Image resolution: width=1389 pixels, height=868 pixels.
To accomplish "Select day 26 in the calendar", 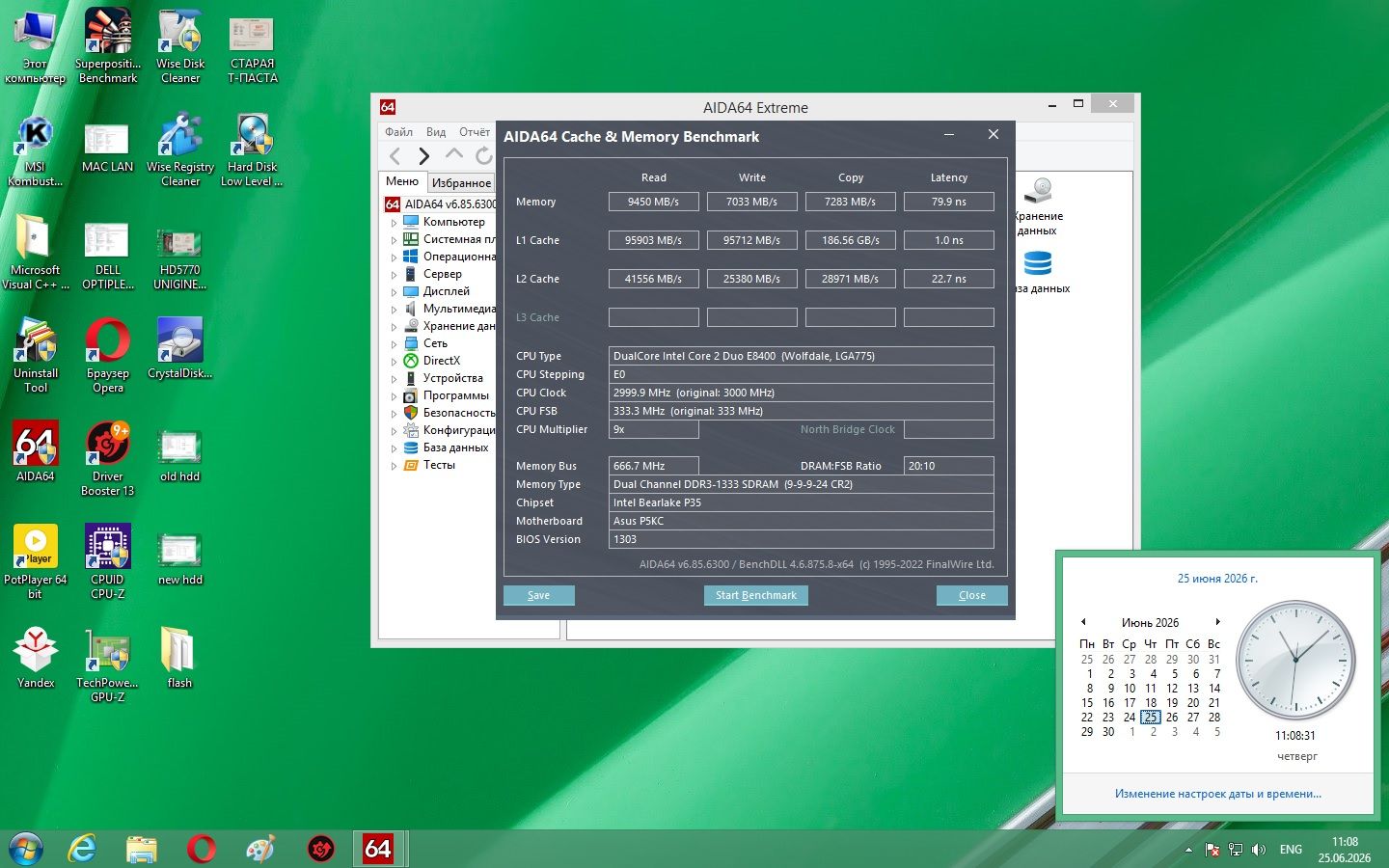I will pyautogui.click(x=1172, y=718).
